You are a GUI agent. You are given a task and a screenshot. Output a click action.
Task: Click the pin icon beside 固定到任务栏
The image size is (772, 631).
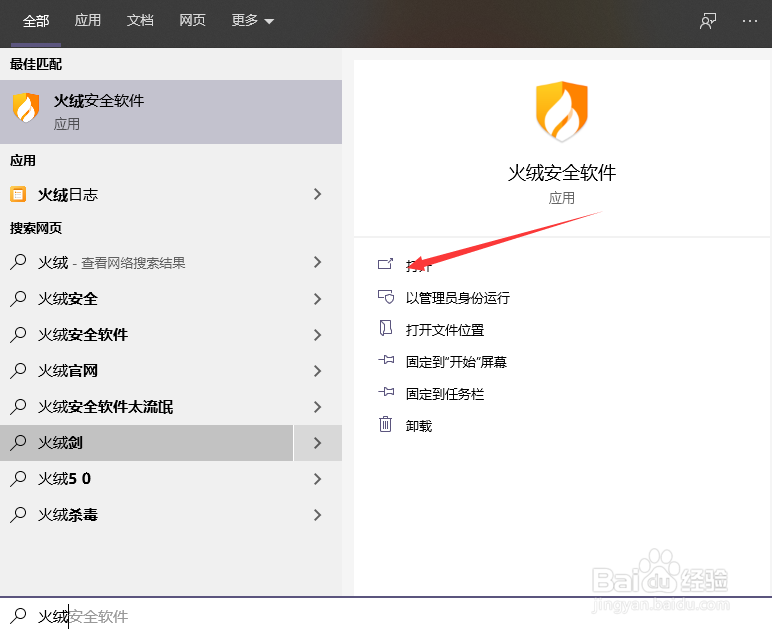(386, 392)
